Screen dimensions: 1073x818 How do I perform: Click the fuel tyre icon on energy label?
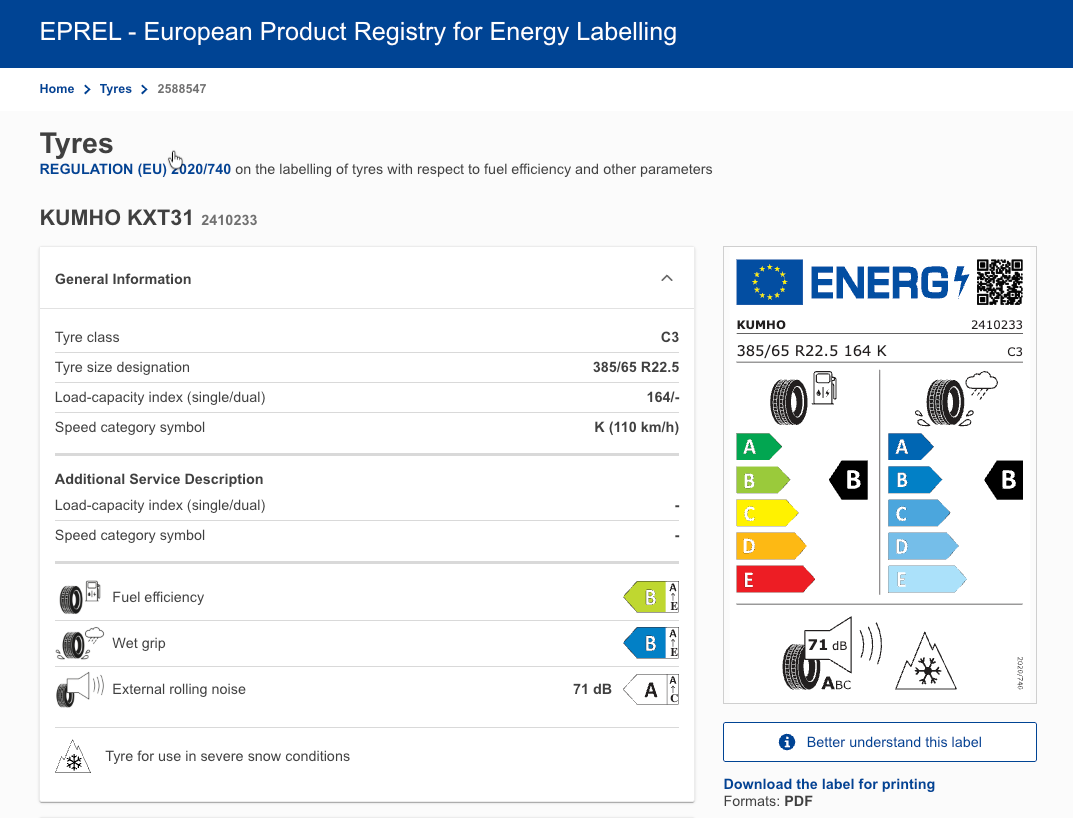803,398
